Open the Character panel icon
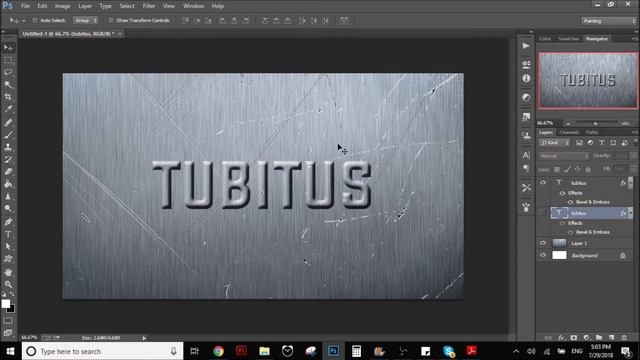The height and width of the screenshot is (360, 640). [526, 156]
